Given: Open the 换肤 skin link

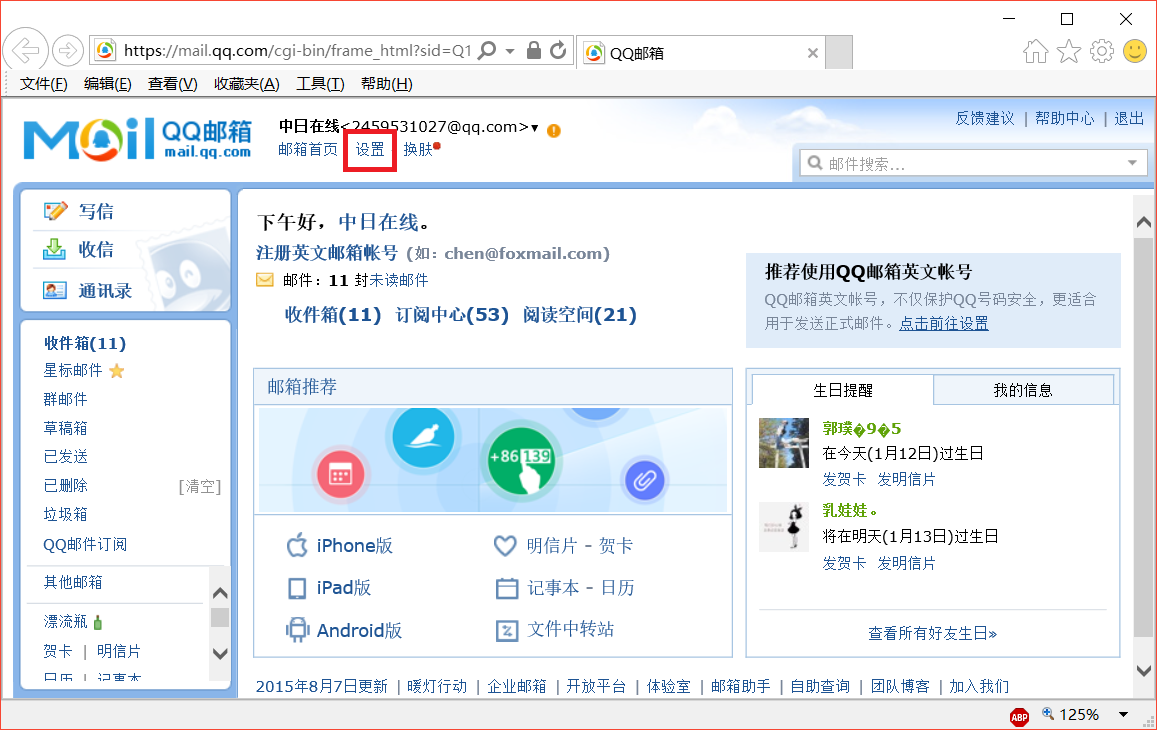Looking at the screenshot, I should (x=418, y=150).
